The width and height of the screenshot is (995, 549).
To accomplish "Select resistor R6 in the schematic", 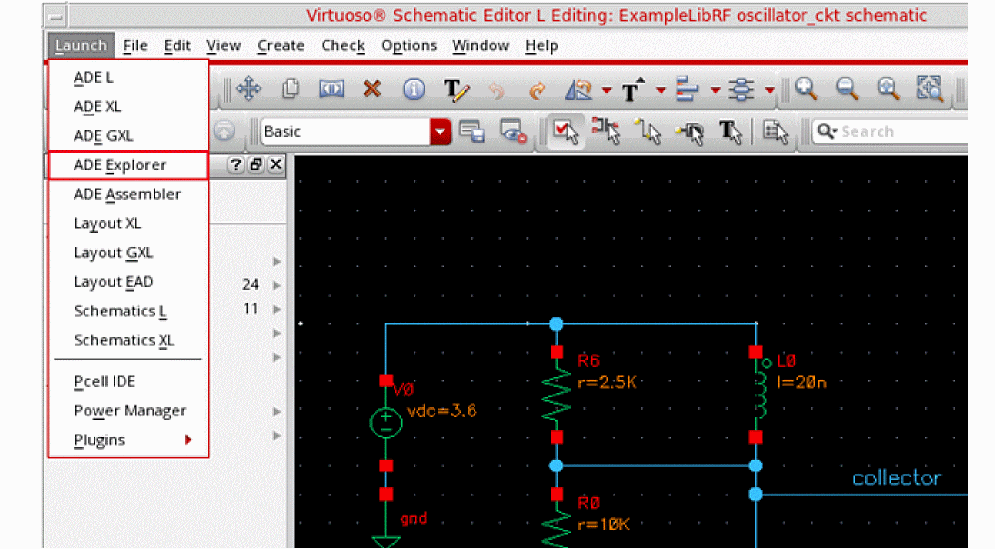I will click(557, 395).
